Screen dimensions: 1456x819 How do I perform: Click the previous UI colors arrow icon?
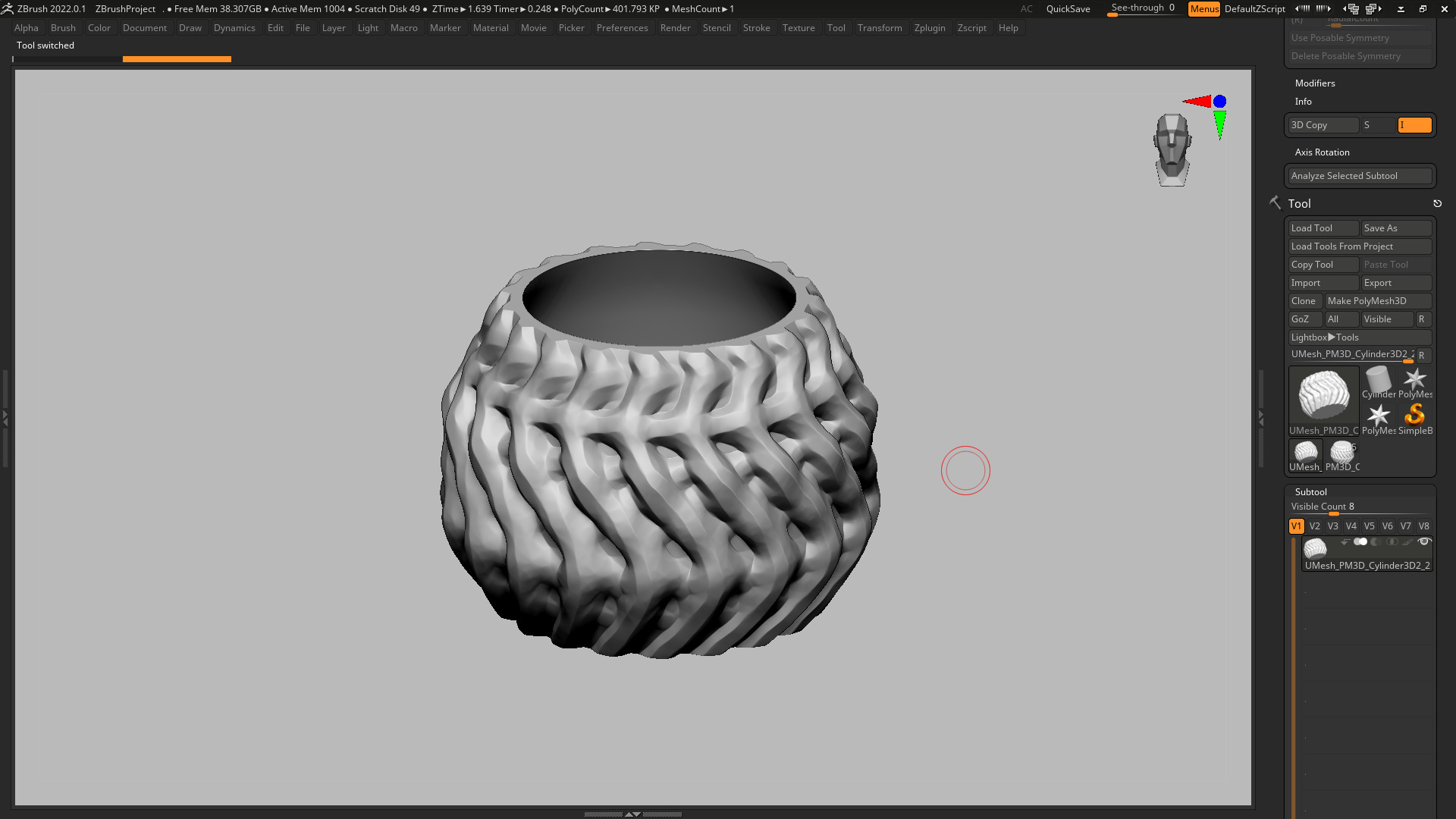[x=1303, y=9]
